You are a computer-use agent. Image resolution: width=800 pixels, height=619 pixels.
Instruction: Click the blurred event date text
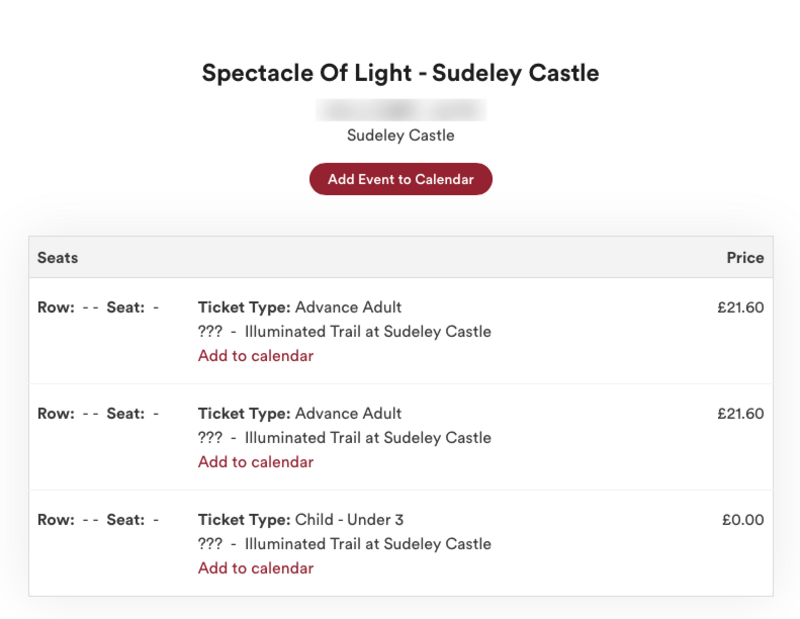click(x=401, y=110)
